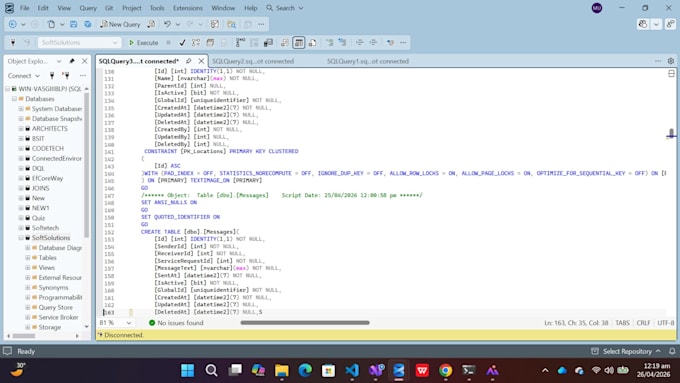Toggle Results to Grid output mode
680x383 pixels.
point(299,43)
